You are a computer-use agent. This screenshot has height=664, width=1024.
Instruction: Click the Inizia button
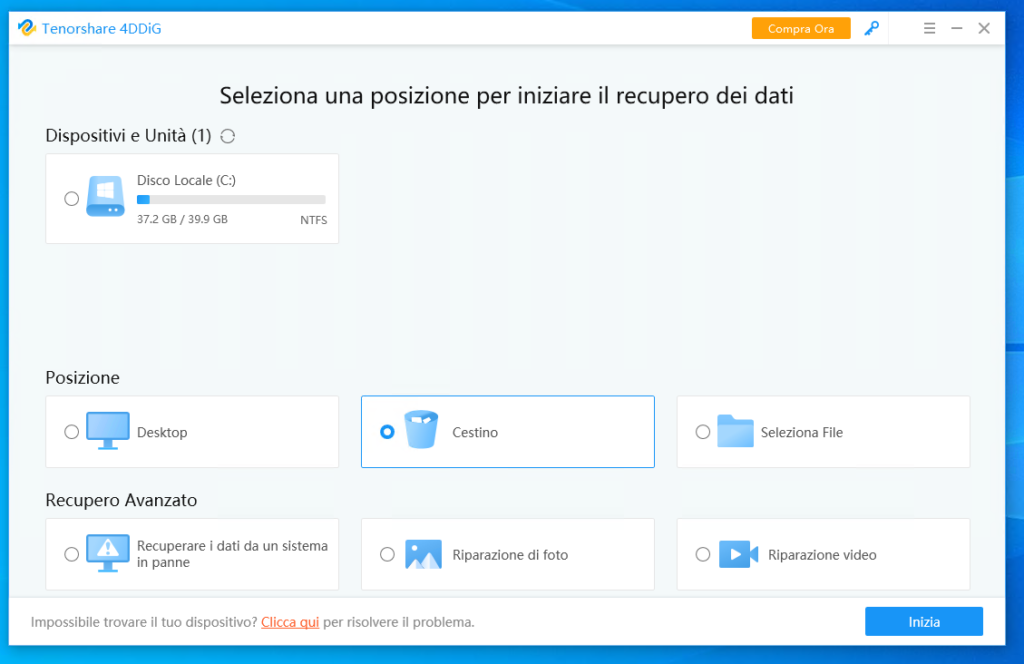923,622
